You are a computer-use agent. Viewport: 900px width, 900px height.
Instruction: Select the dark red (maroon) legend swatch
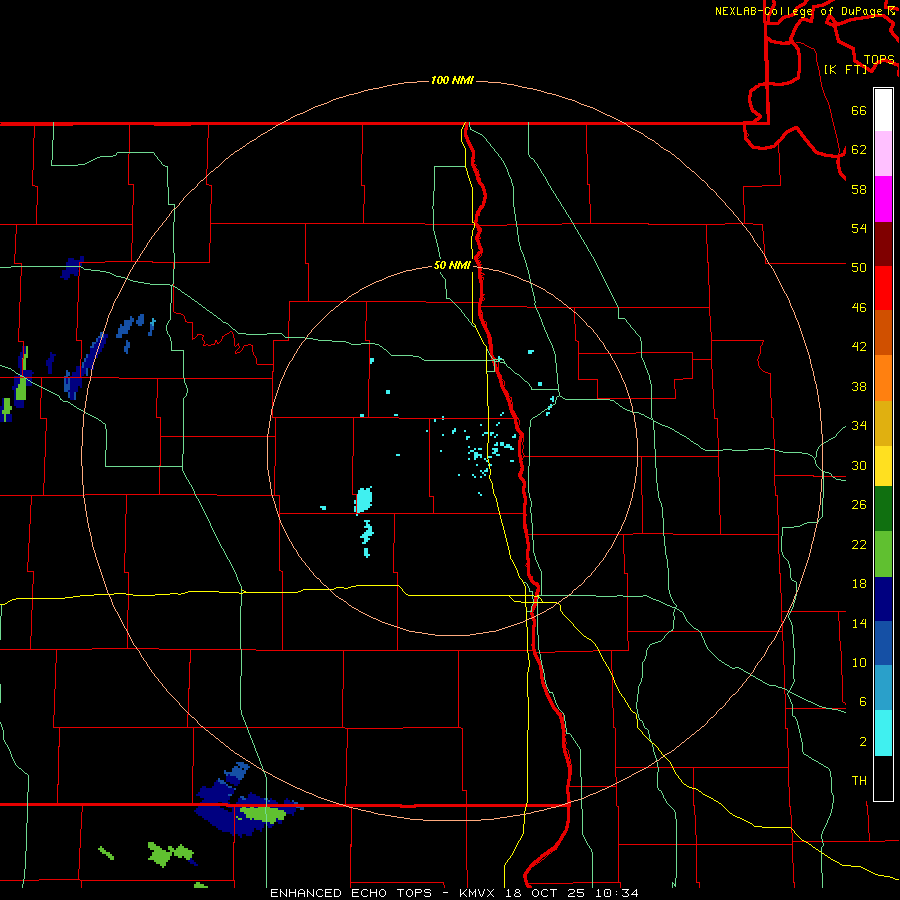coord(883,244)
